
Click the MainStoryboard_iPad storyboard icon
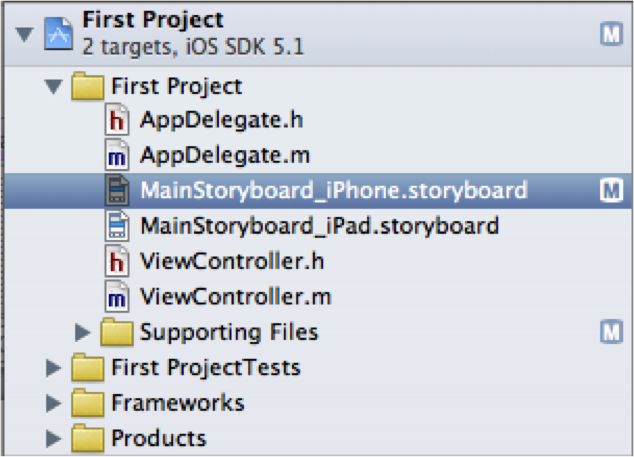pos(118,225)
